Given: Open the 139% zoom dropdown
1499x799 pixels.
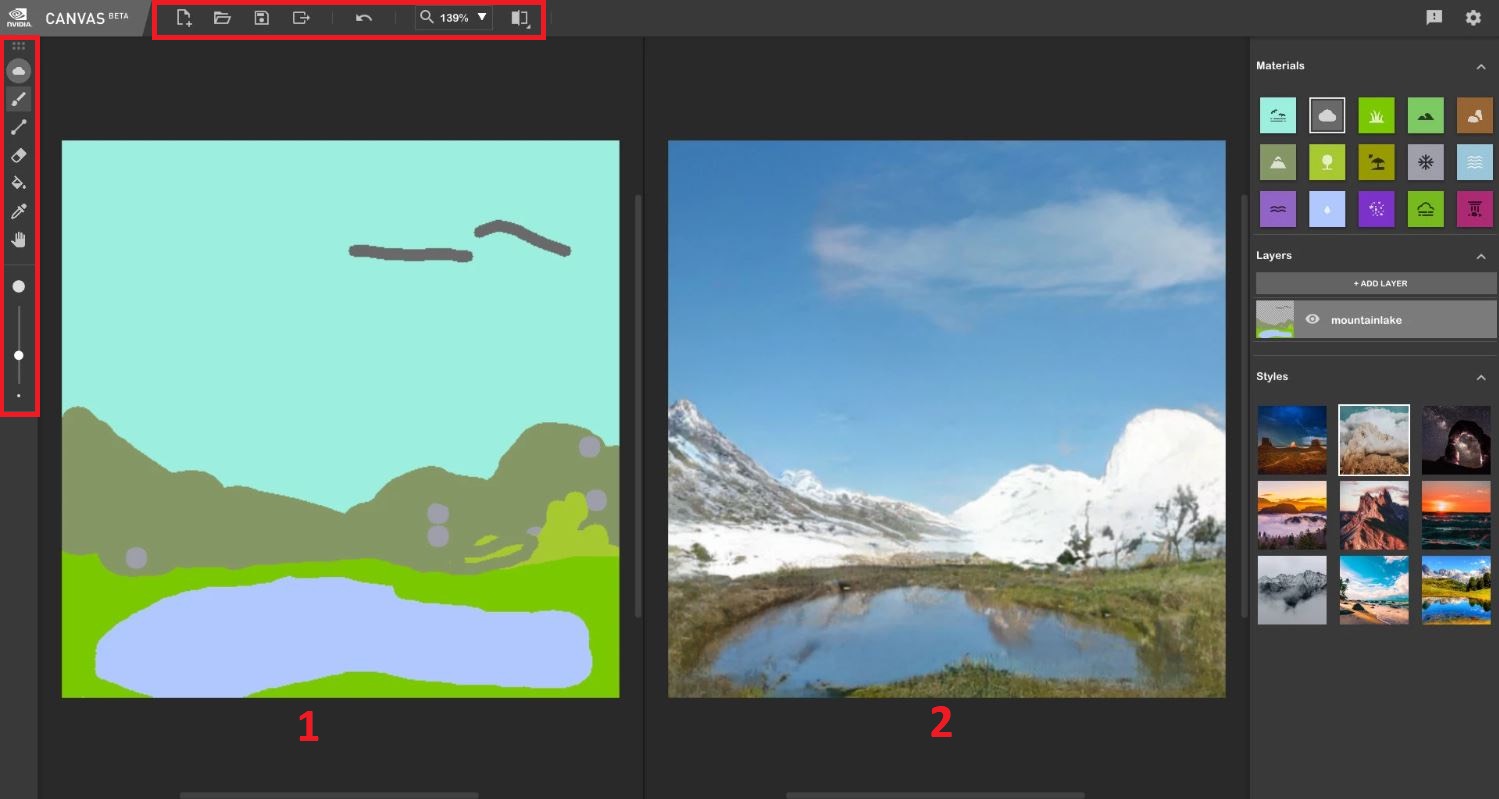Looking at the screenshot, I should click(482, 17).
